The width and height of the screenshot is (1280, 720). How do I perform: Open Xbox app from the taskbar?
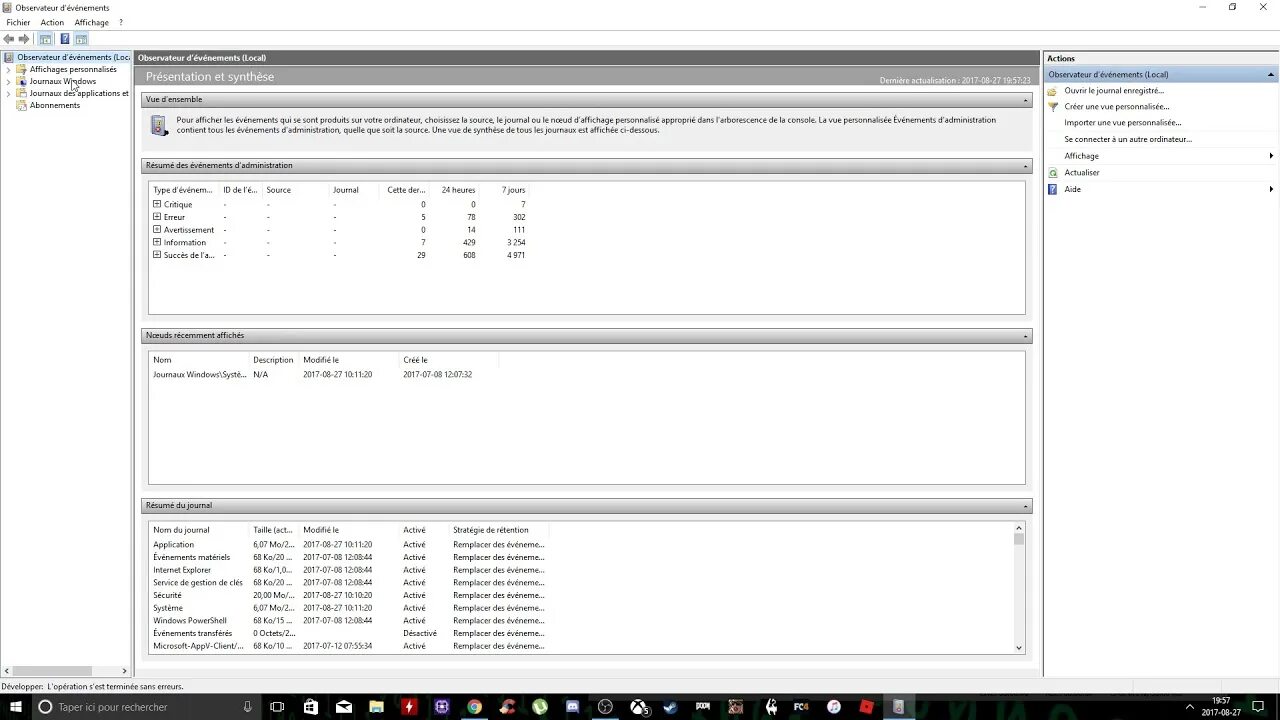638,706
